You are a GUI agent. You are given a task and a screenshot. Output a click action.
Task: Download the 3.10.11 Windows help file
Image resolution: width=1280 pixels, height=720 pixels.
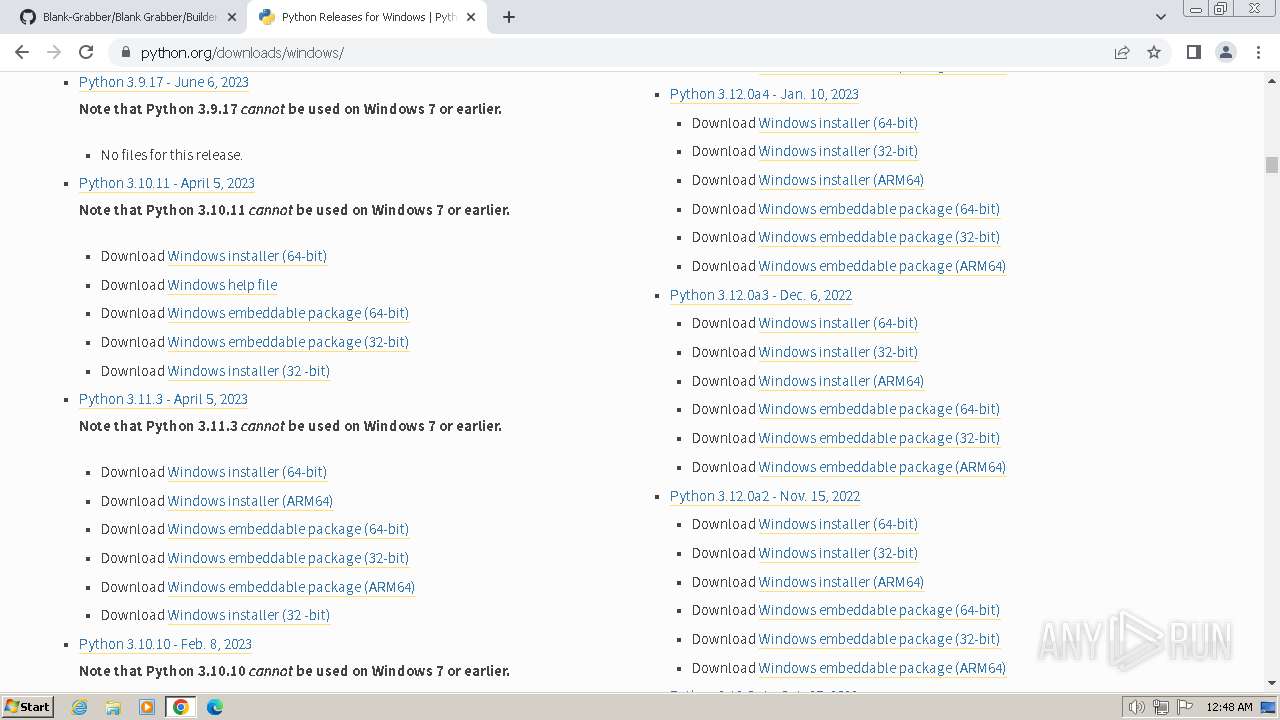222,285
